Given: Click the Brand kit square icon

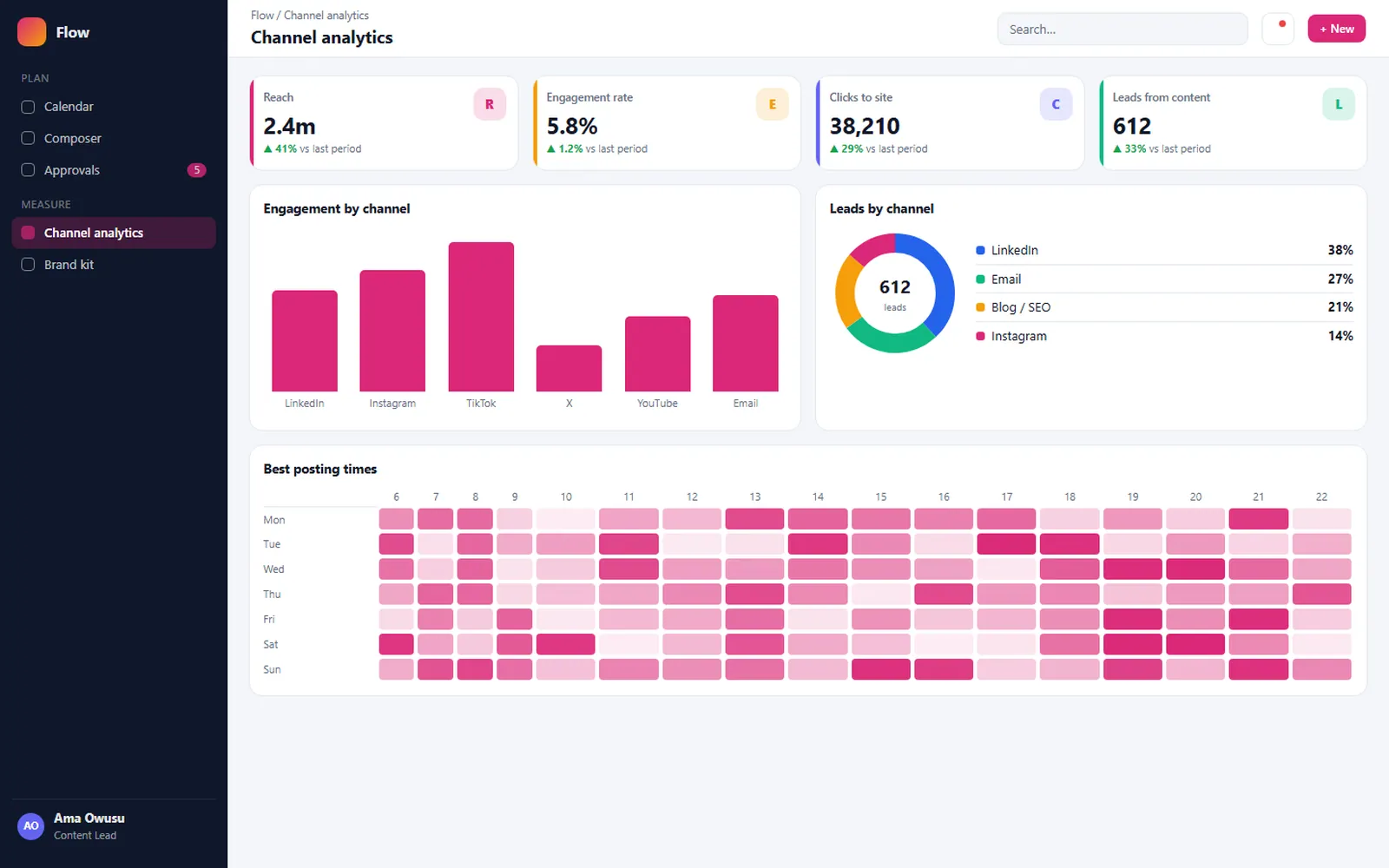Looking at the screenshot, I should click(x=28, y=264).
